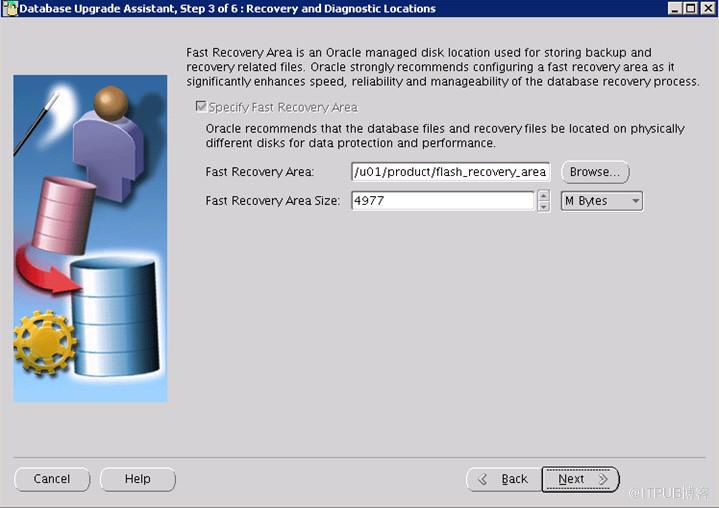Increase recovery area size with up arrow

tap(543, 196)
